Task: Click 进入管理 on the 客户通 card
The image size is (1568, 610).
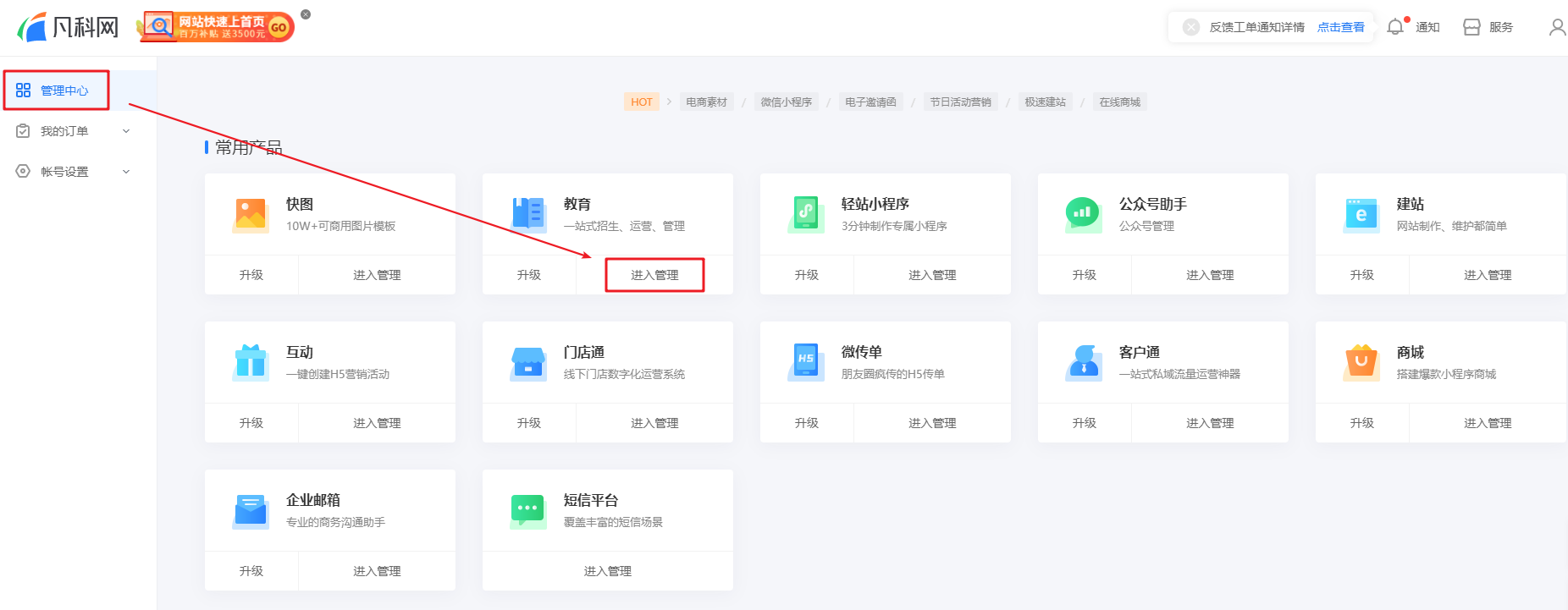Action: coord(1210,423)
